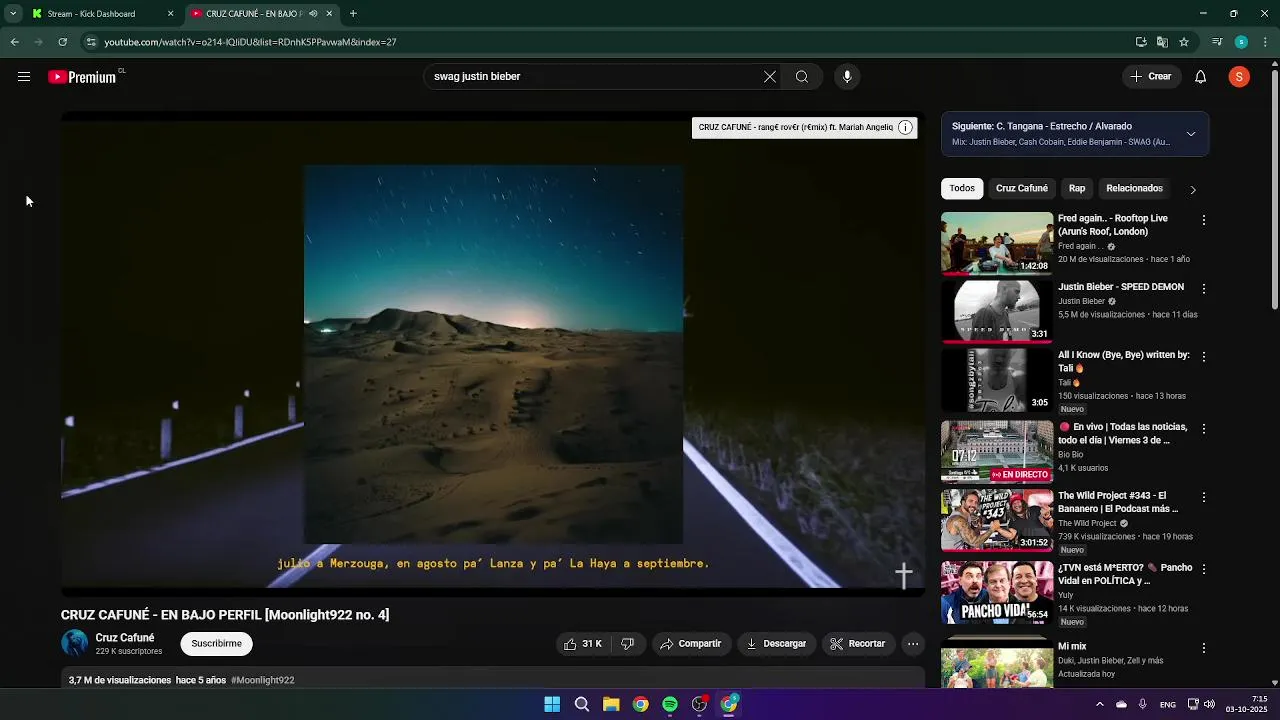The image size is (1280, 720).
Task: Reload the current page
Action: (x=62, y=42)
